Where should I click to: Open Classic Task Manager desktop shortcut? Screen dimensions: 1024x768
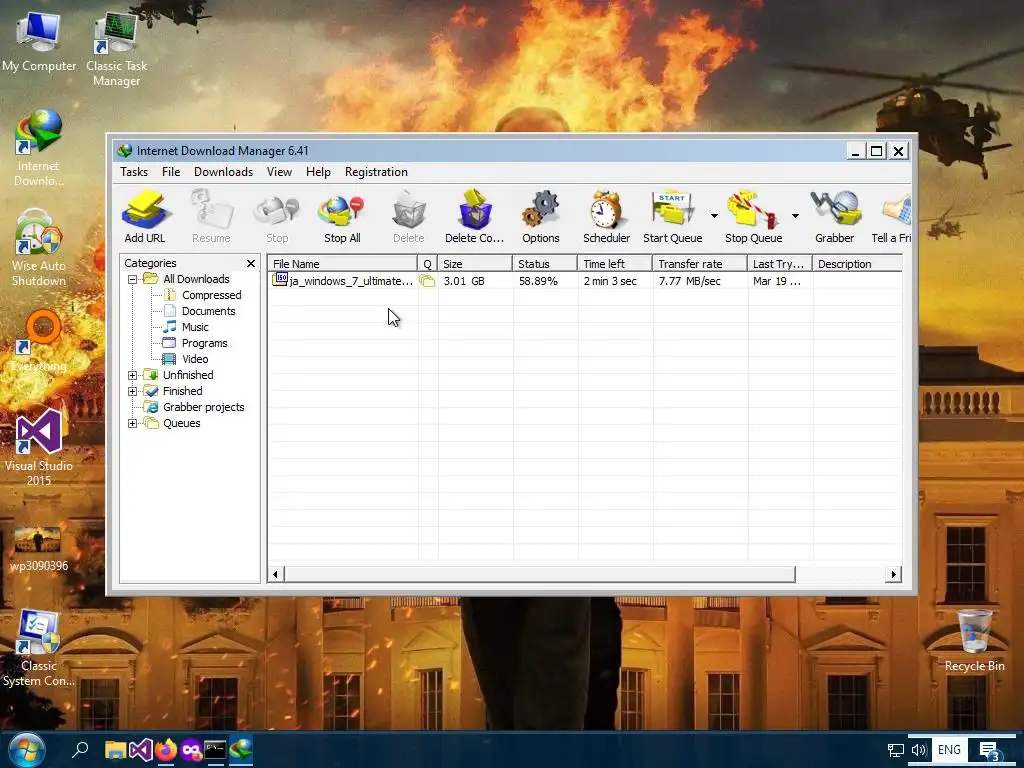click(116, 48)
